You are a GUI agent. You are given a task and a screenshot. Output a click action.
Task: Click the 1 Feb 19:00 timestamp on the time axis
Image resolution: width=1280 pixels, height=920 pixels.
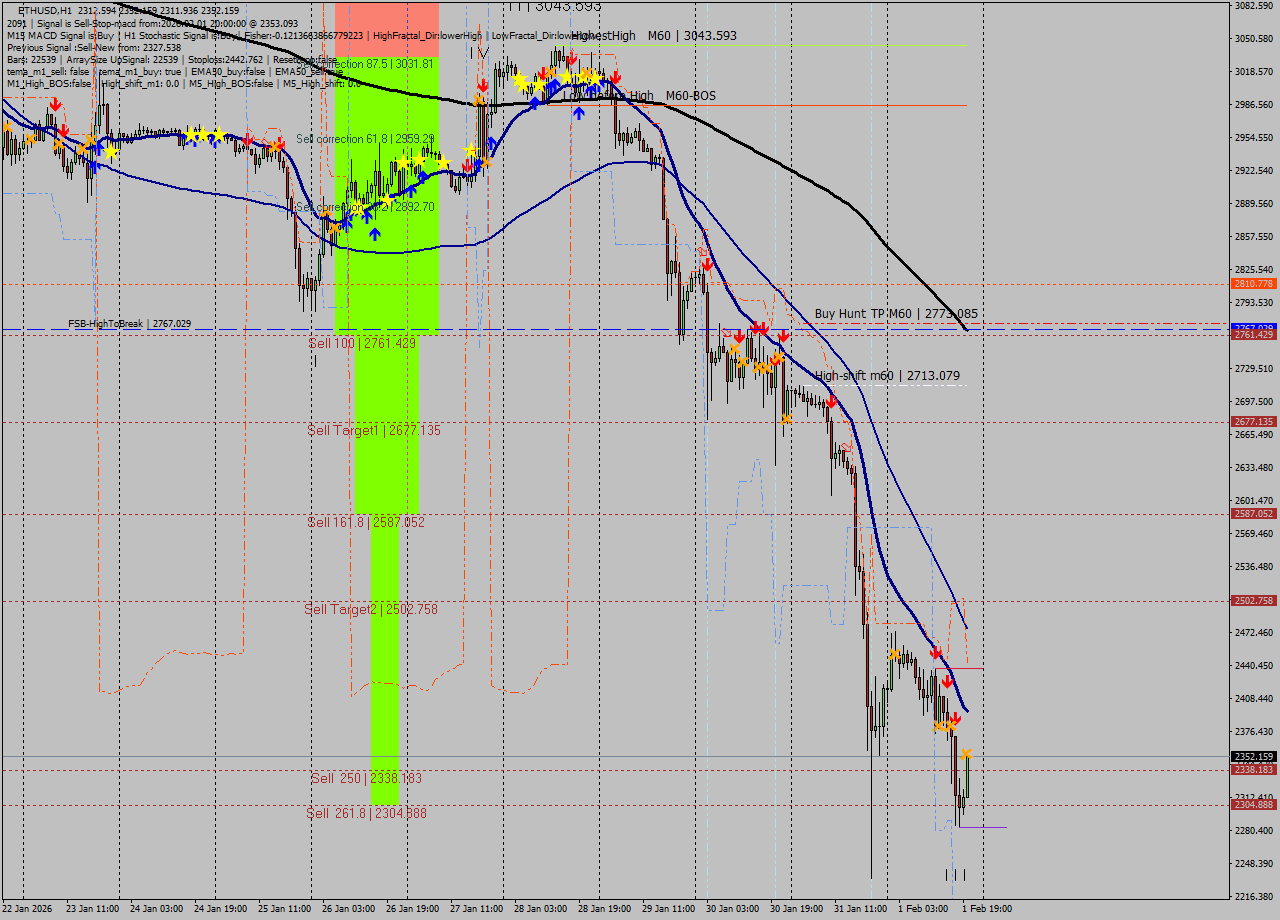coord(985,910)
